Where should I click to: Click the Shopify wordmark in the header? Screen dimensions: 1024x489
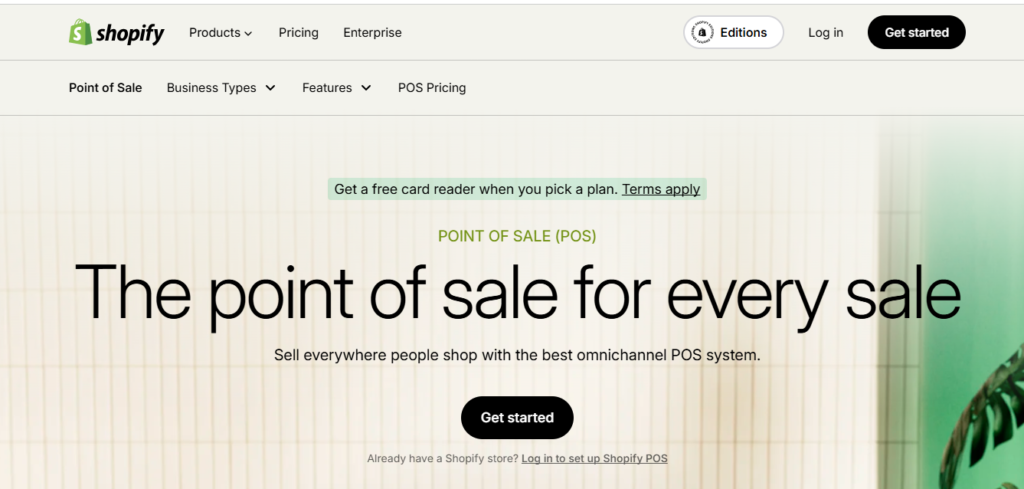(x=131, y=33)
